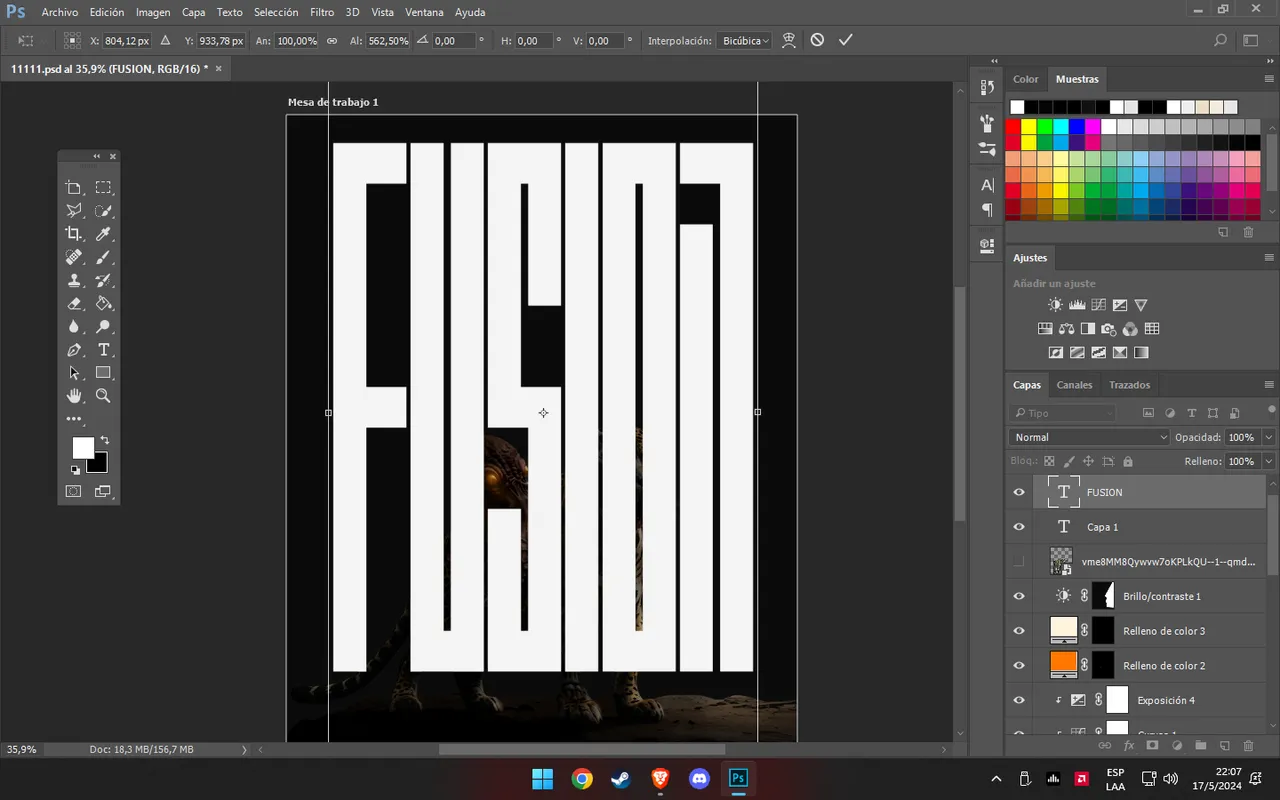Open the Interpolación Bicúbica dropdown
Viewport: 1280px width, 800px height.
tap(745, 41)
